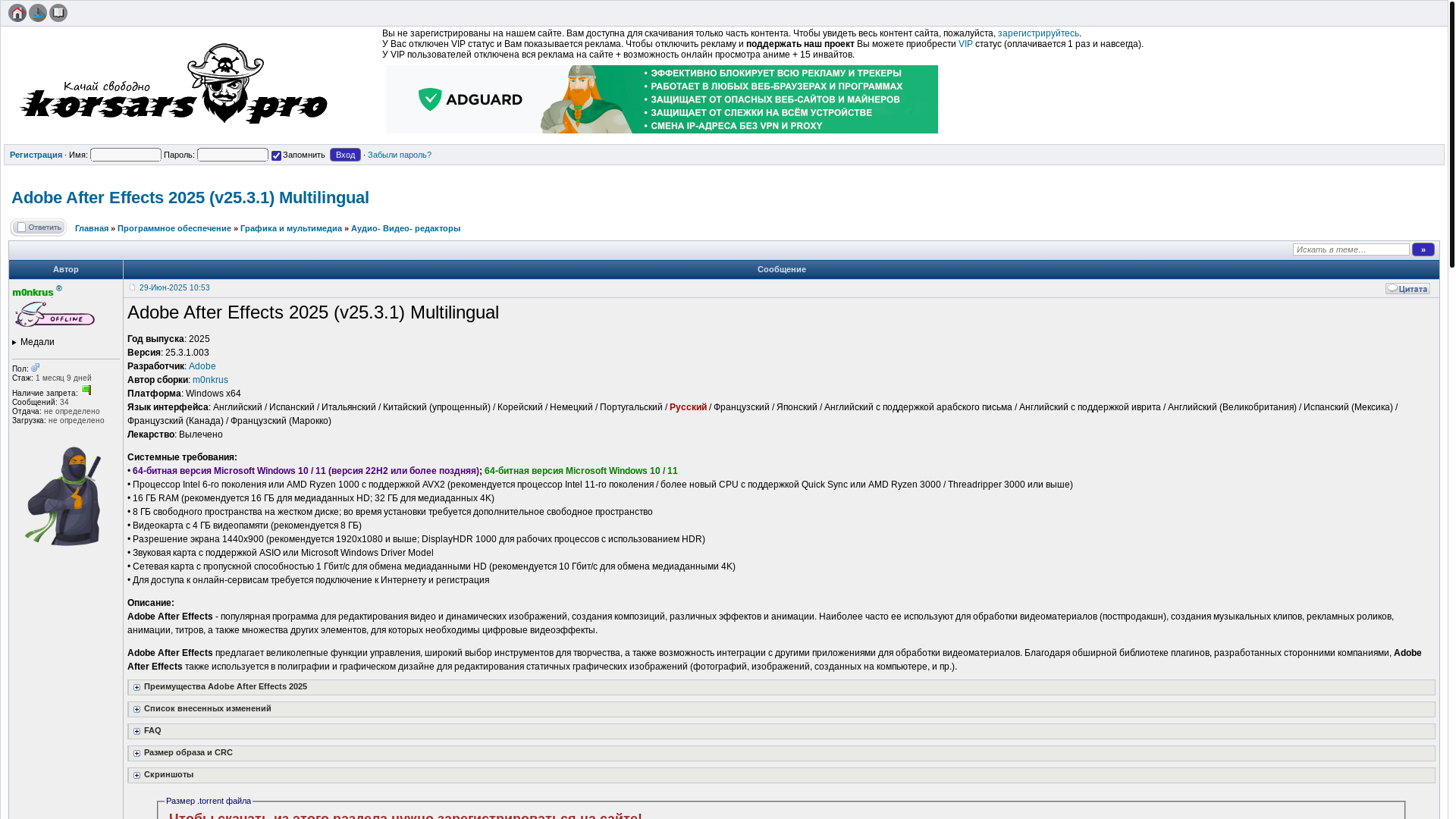Click the small post document icon by date
The height and width of the screenshot is (819, 1456).
(x=132, y=287)
